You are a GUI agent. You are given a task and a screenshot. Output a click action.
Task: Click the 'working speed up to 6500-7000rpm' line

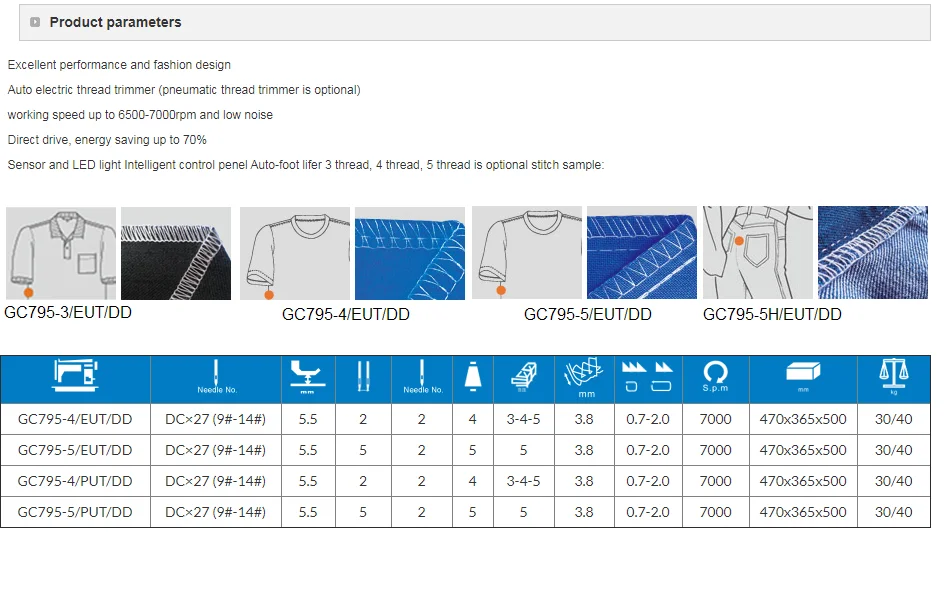click(140, 115)
